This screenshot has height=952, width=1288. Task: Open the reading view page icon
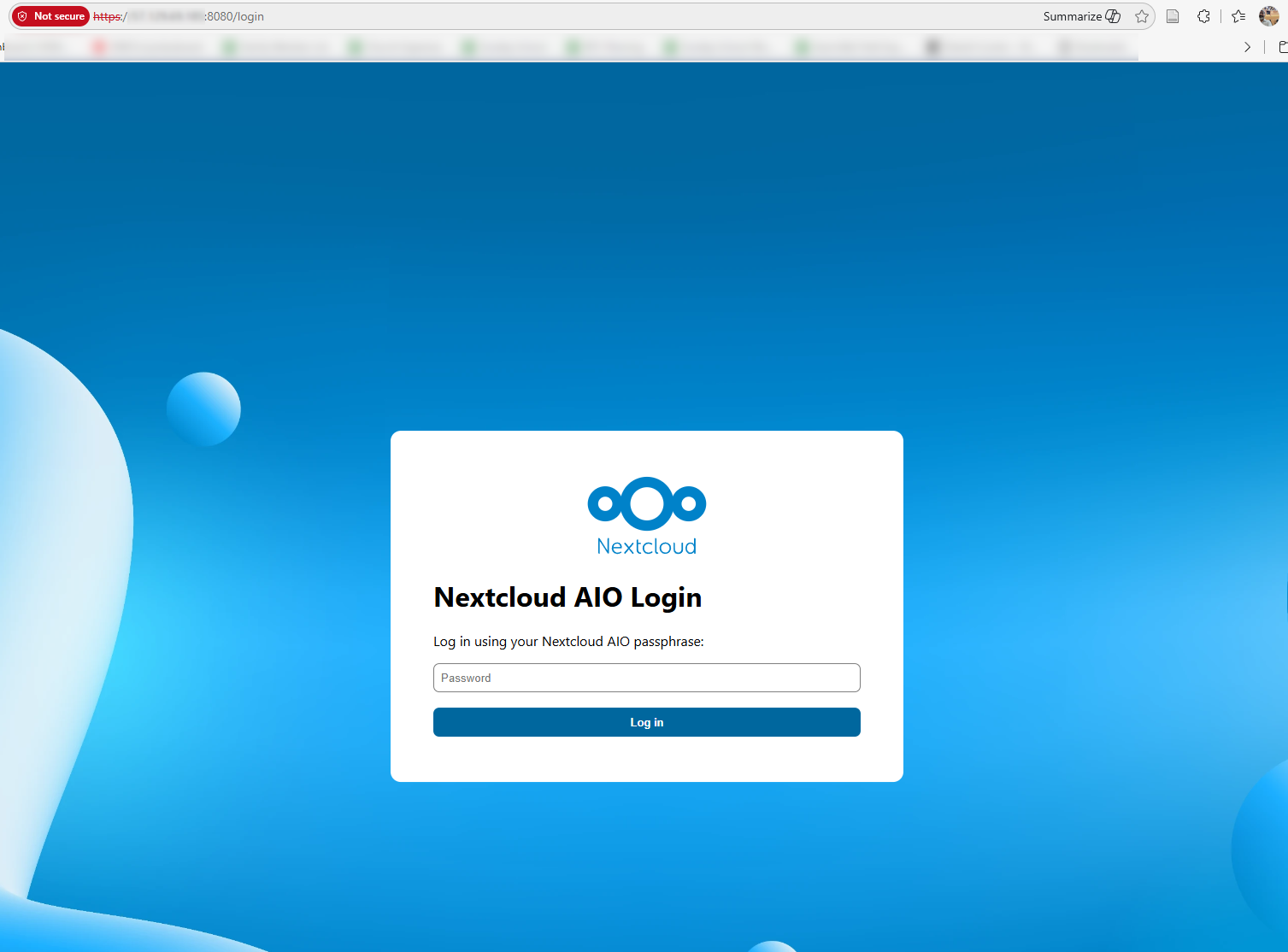pos(1172,16)
